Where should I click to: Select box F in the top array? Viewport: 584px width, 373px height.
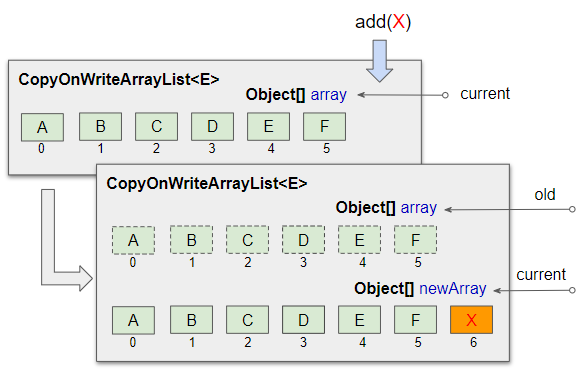324,127
